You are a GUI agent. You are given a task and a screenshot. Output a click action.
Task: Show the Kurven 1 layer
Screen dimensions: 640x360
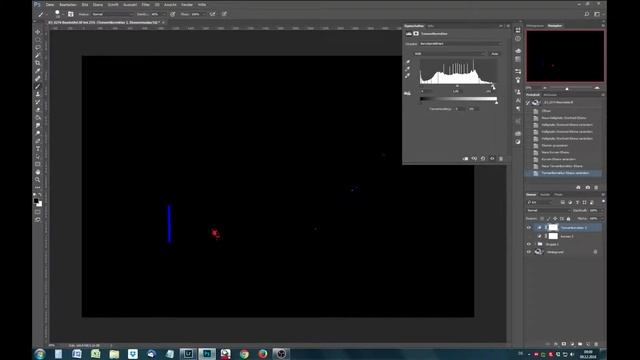tap(529, 236)
